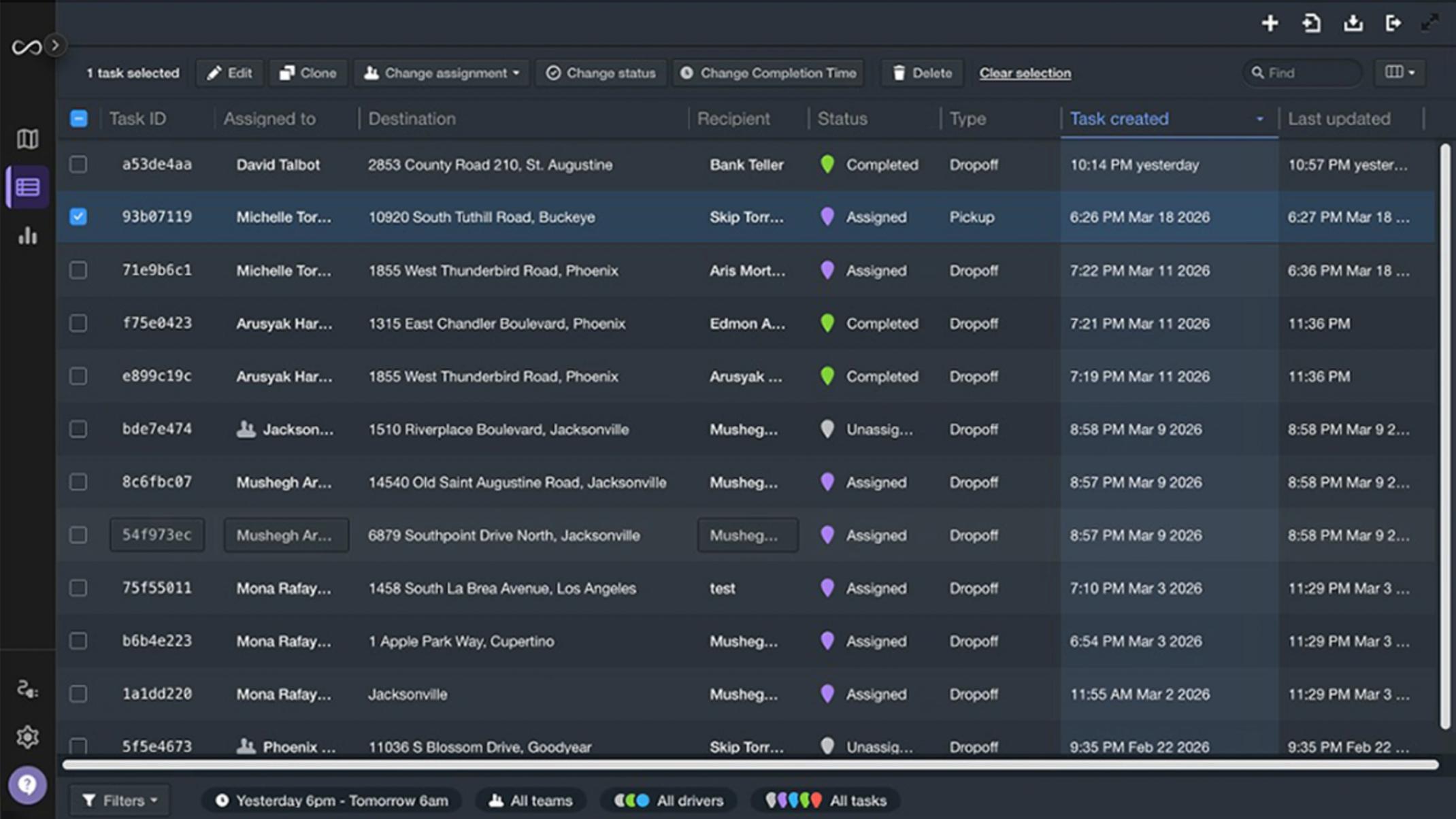
Task: Click the import tasks icon
Action: (x=1311, y=23)
